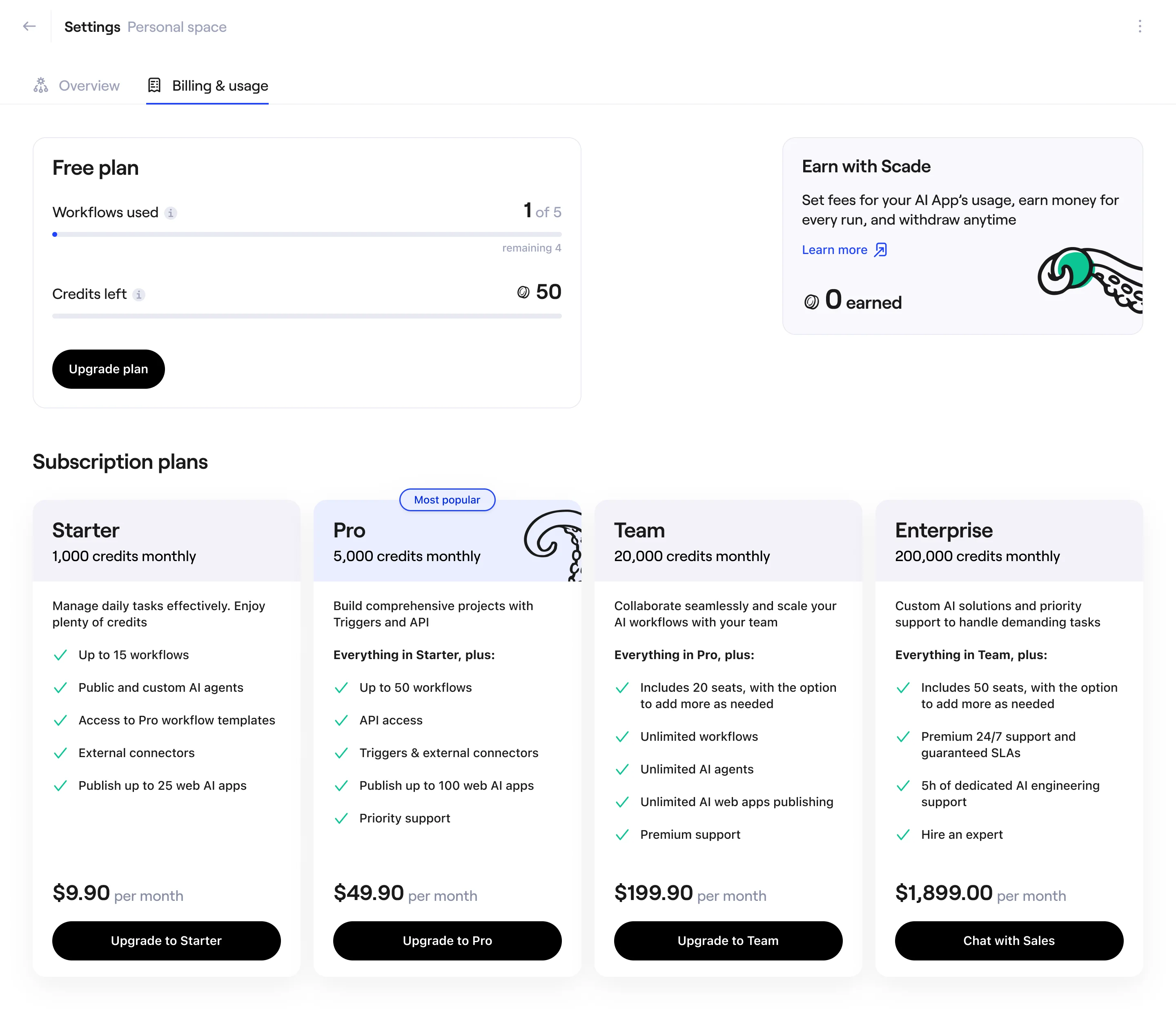Click Upgrade to Team
The image size is (1176, 1016).
tap(728, 940)
